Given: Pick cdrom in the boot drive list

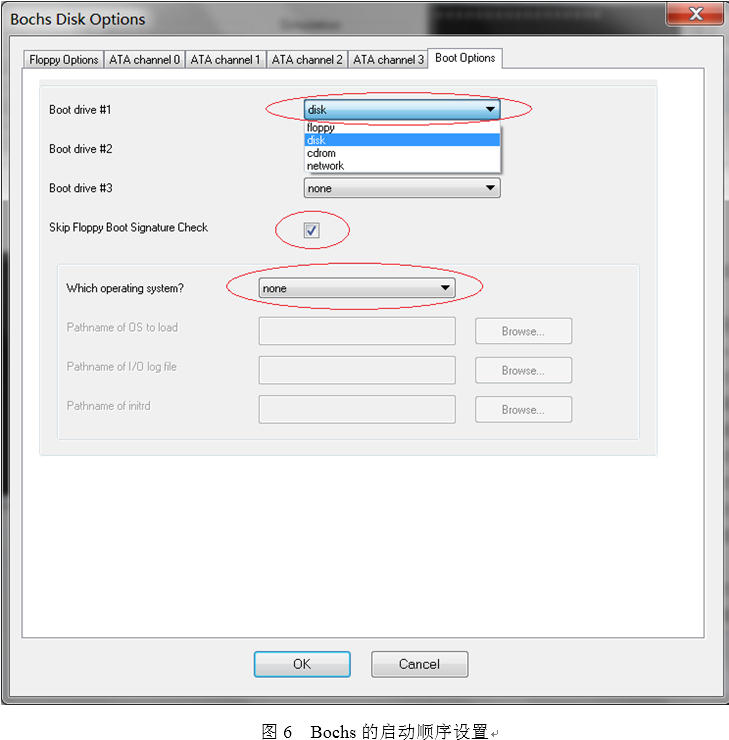Looking at the screenshot, I should click(x=402, y=153).
